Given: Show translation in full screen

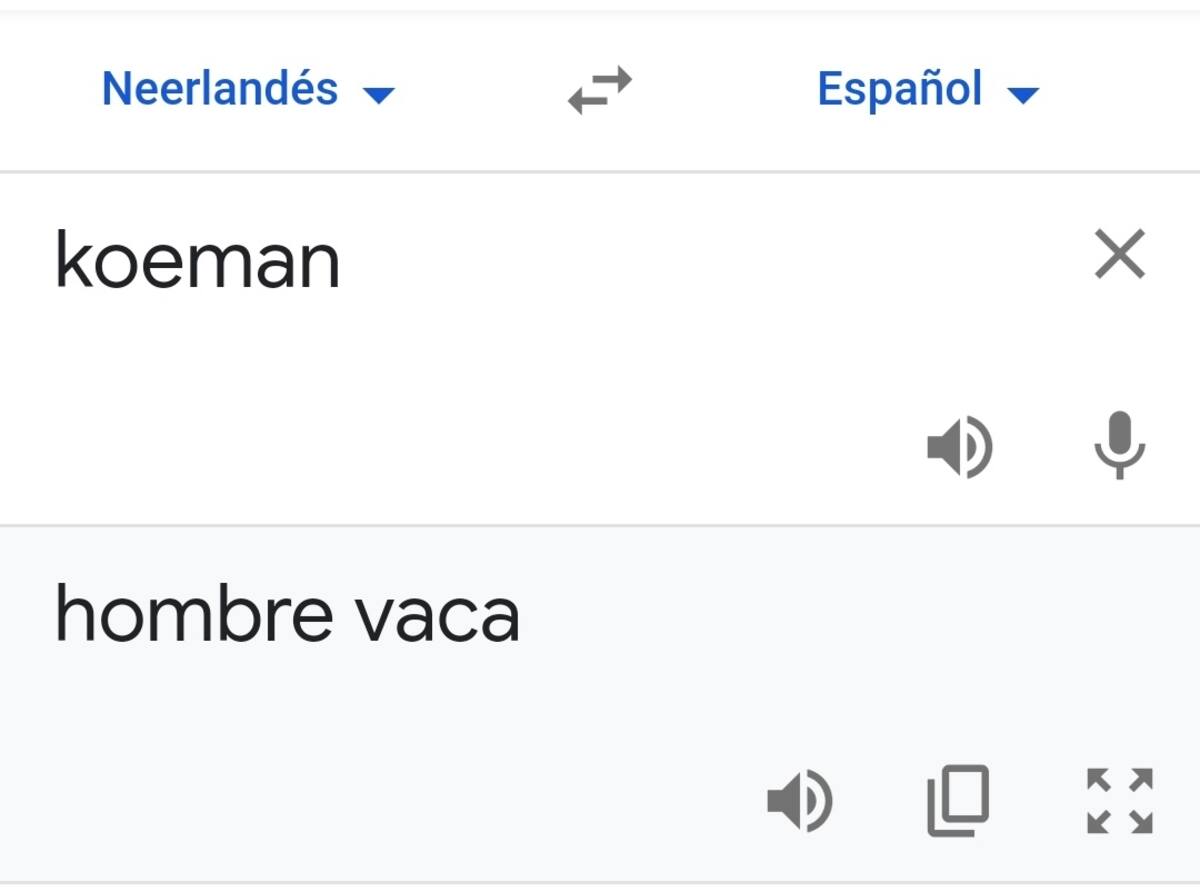Looking at the screenshot, I should 1120,801.
